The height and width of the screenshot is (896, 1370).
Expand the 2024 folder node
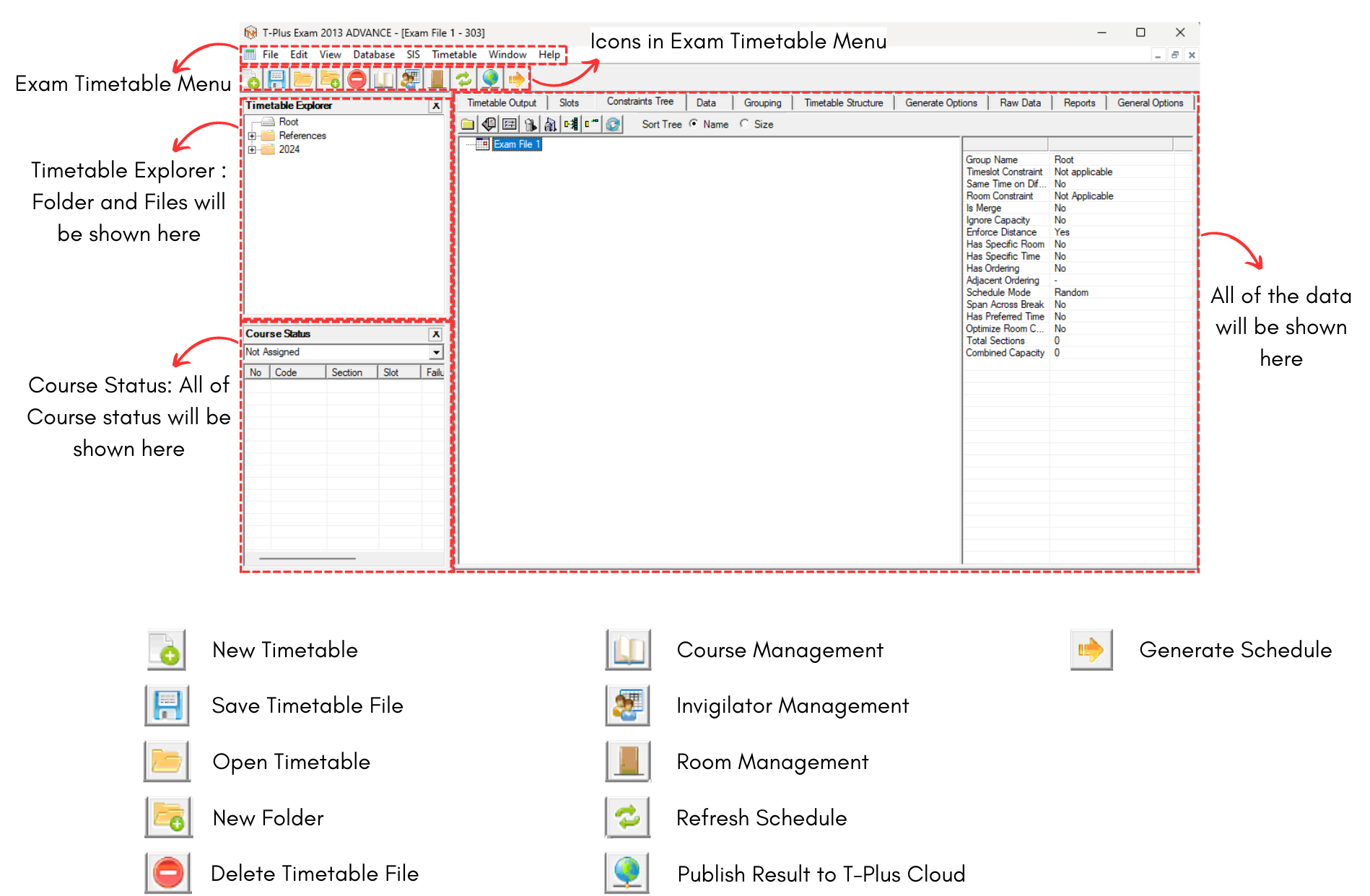pos(252,149)
